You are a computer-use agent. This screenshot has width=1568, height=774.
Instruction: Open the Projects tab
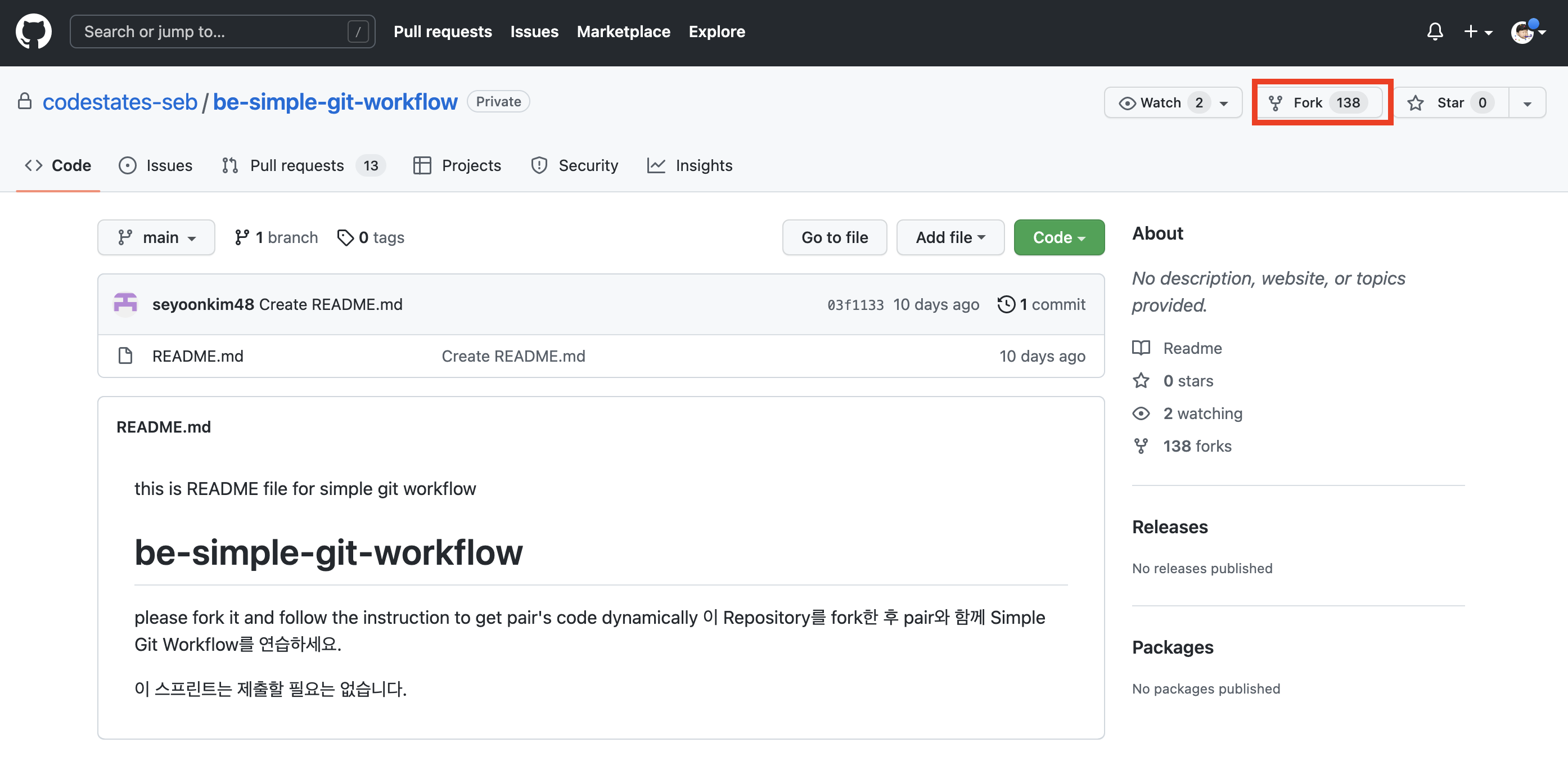coord(457,165)
